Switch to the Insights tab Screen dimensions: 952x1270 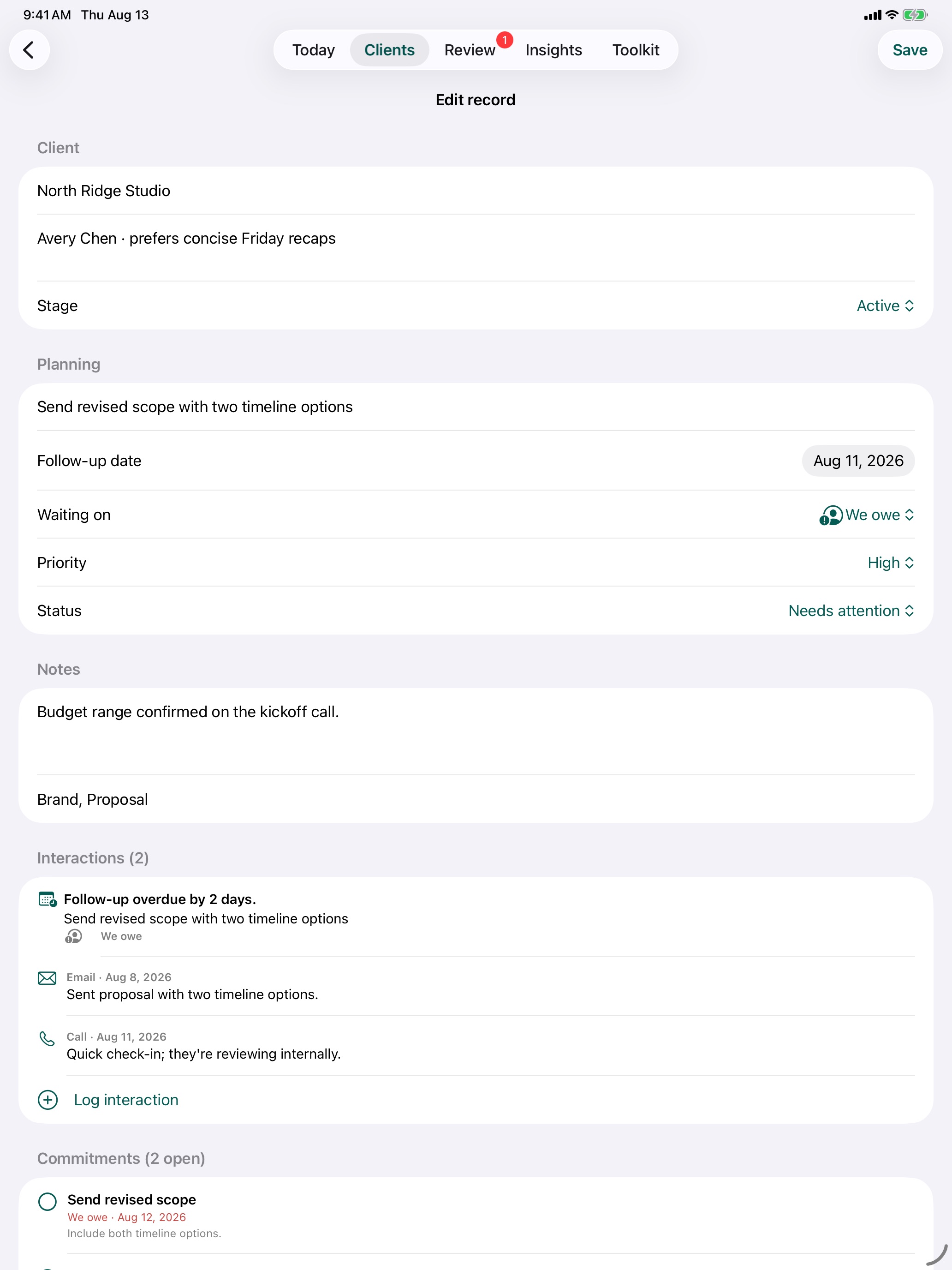[554, 50]
